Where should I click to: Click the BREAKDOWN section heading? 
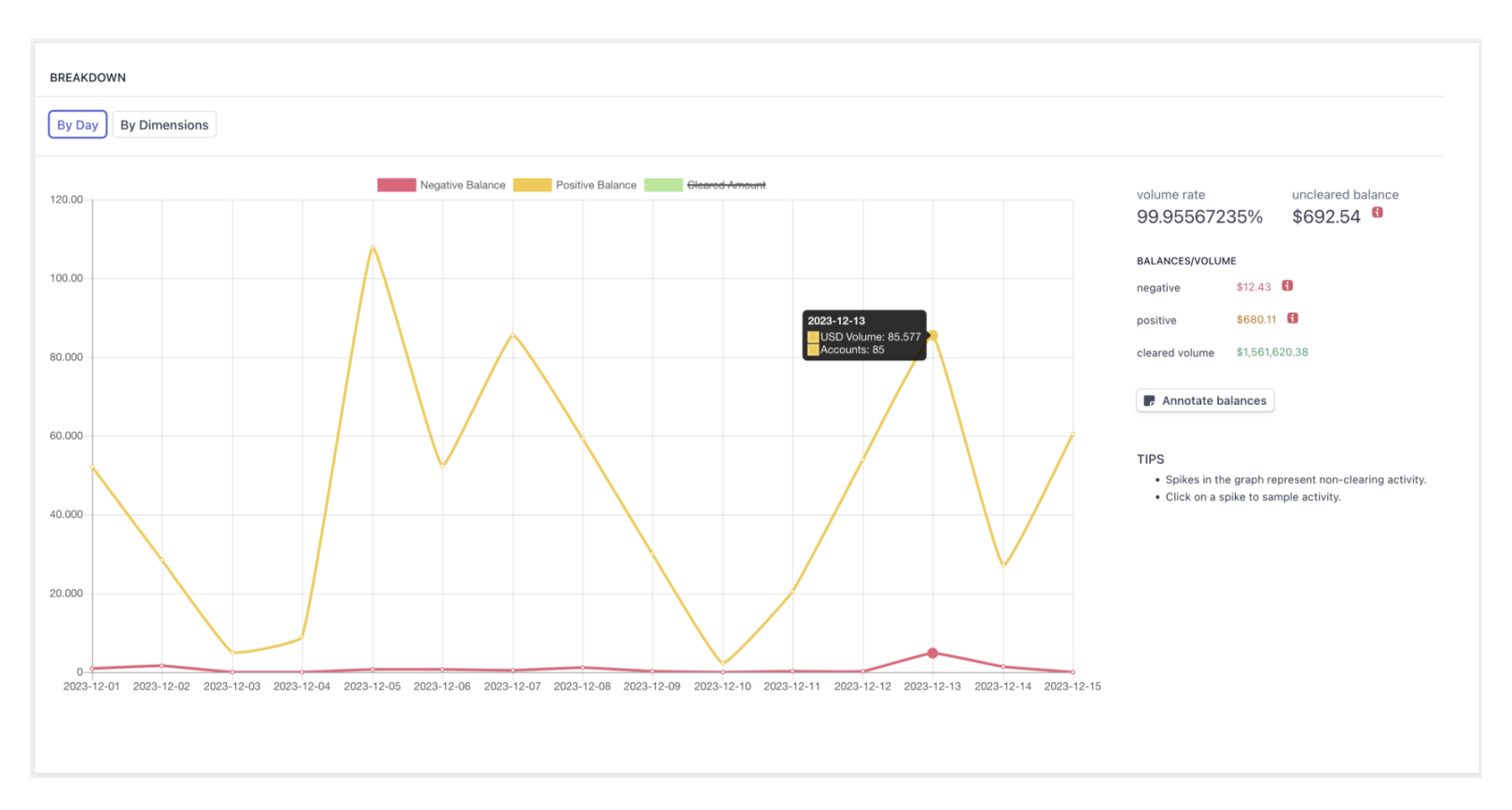click(88, 77)
